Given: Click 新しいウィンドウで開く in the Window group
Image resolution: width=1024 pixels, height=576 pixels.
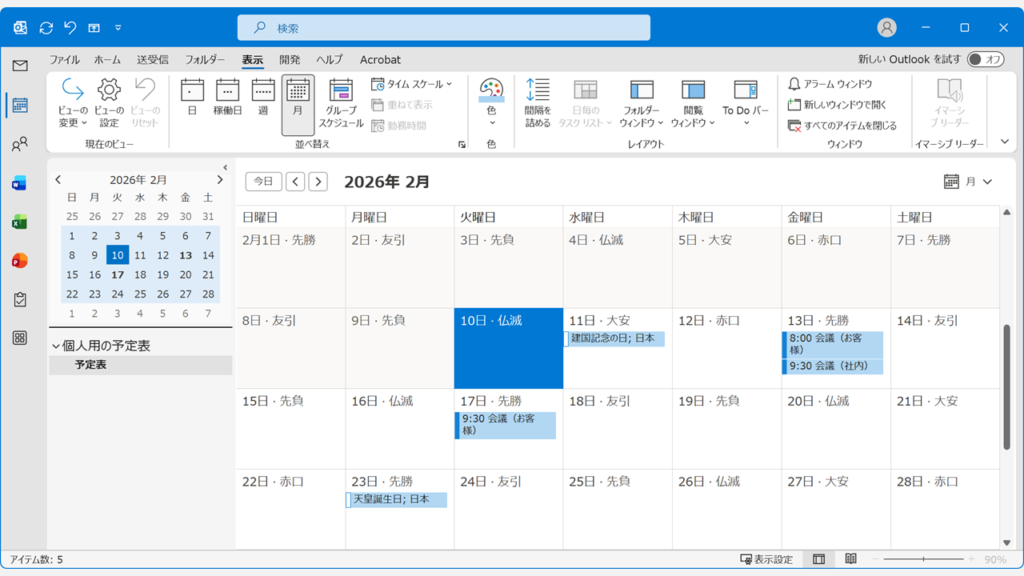Looking at the screenshot, I should [x=843, y=106].
